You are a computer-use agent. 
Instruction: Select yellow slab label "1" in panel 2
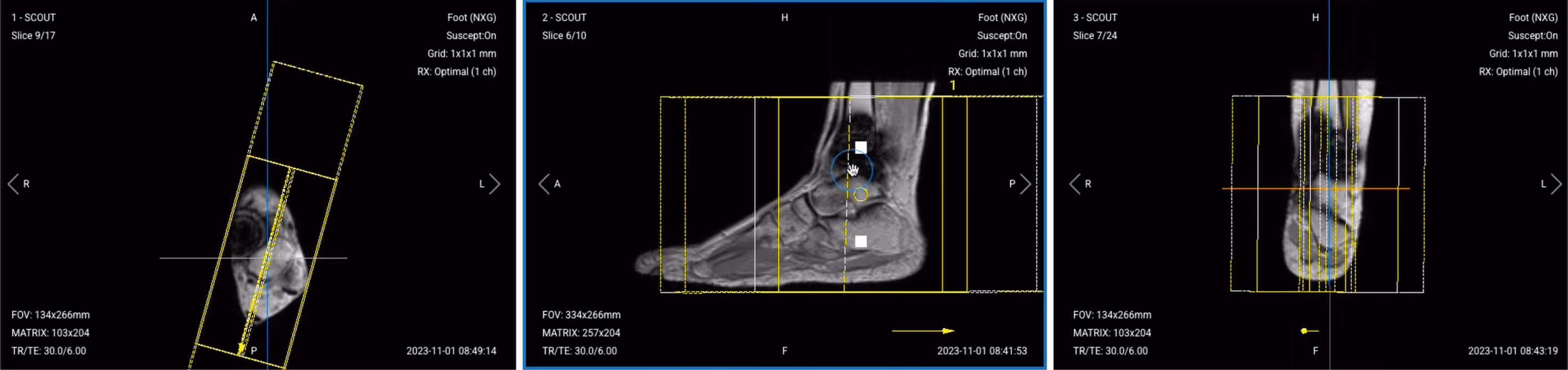[x=953, y=86]
